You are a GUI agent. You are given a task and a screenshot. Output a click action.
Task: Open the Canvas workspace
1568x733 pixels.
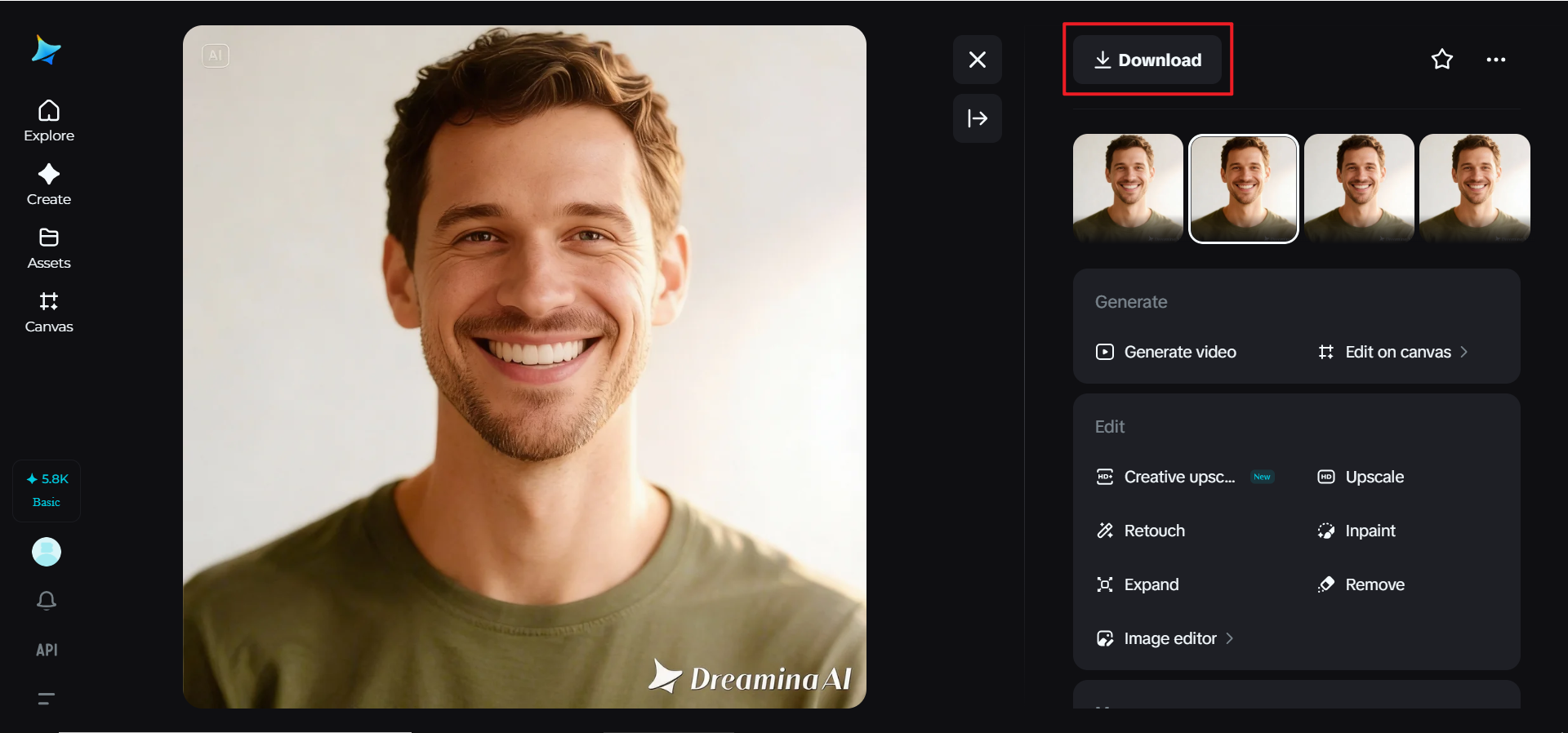(x=49, y=313)
